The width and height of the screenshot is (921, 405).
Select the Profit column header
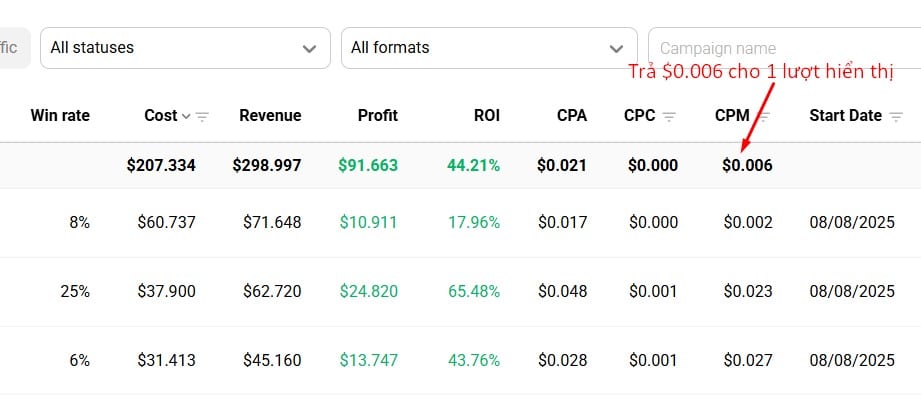(377, 116)
